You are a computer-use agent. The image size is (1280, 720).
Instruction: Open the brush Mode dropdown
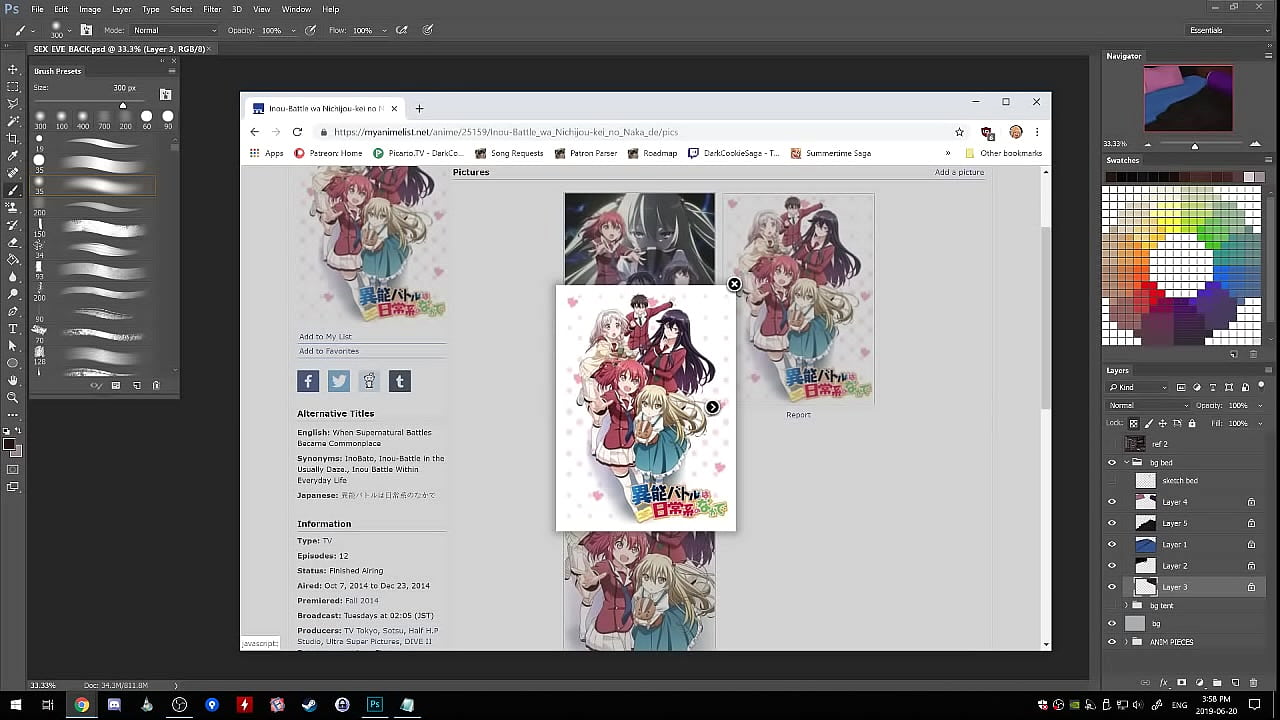tap(175, 31)
